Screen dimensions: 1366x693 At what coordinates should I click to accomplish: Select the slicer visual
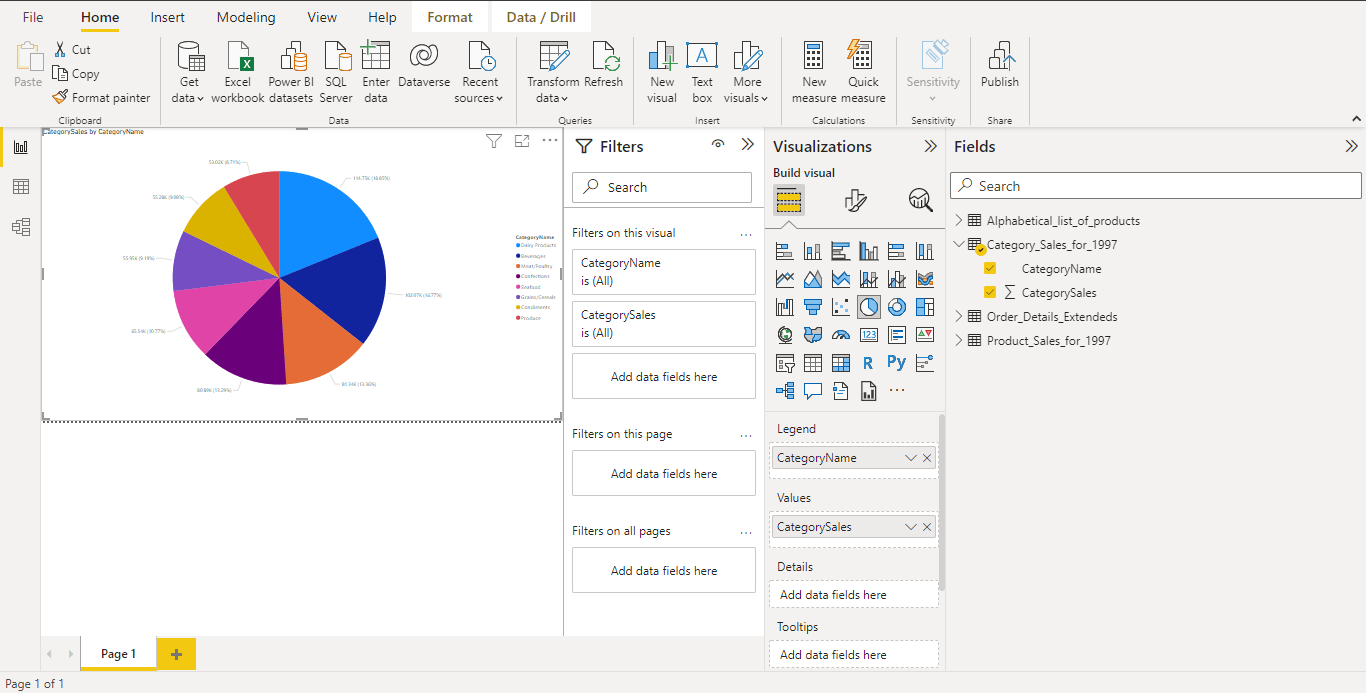[785, 363]
